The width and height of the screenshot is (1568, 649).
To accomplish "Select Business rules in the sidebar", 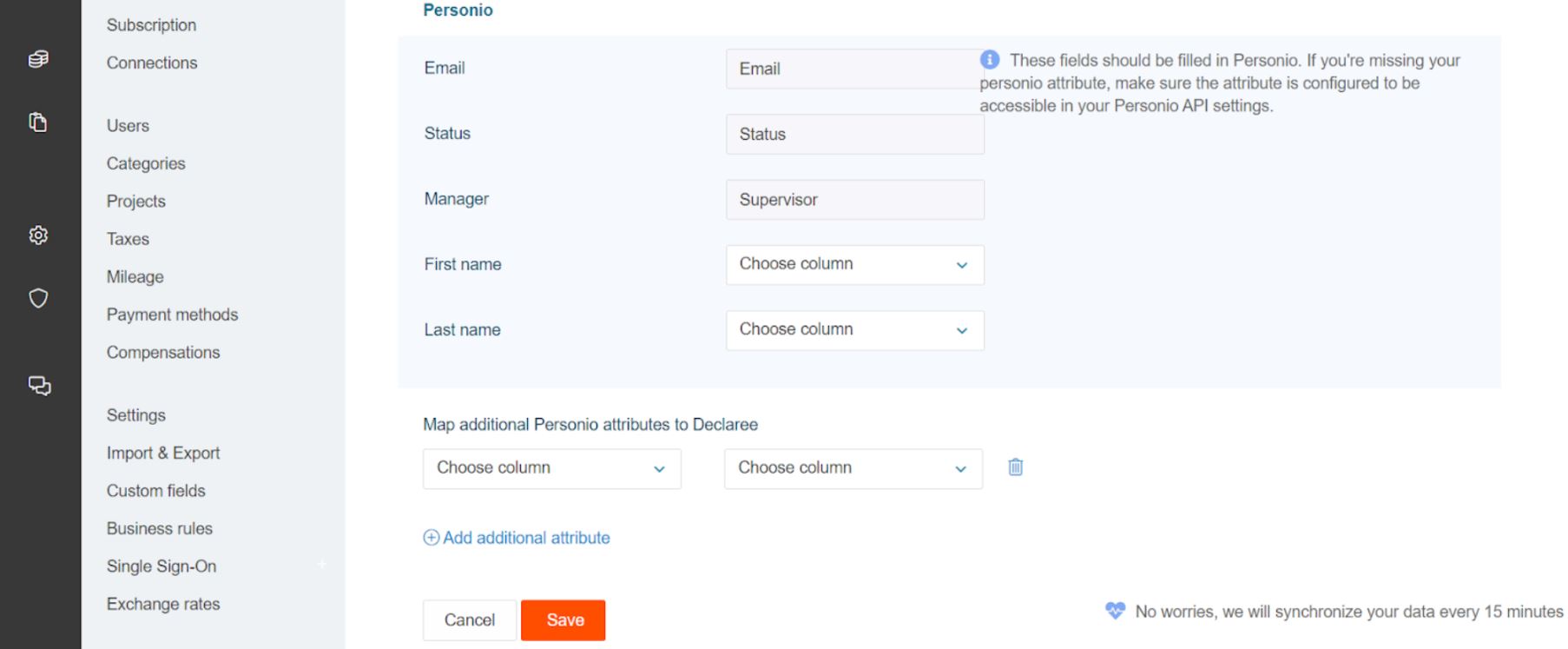I will [x=160, y=528].
